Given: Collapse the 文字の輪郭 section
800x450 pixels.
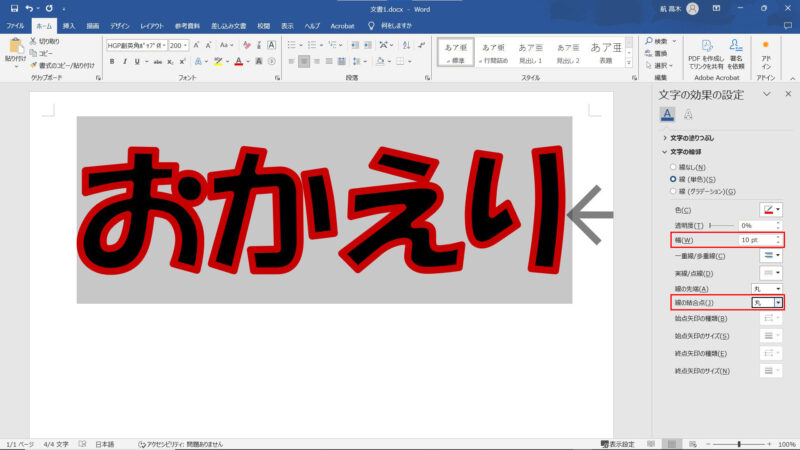Looking at the screenshot, I should tap(665, 152).
